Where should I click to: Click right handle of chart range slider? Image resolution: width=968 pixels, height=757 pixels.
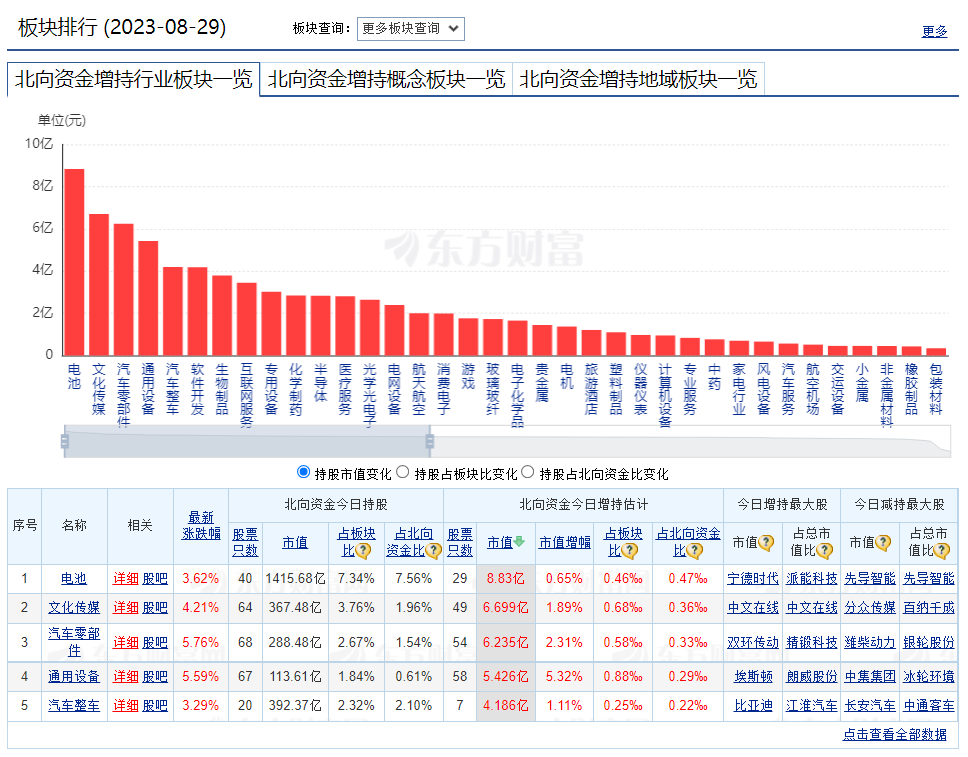tap(430, 440)
